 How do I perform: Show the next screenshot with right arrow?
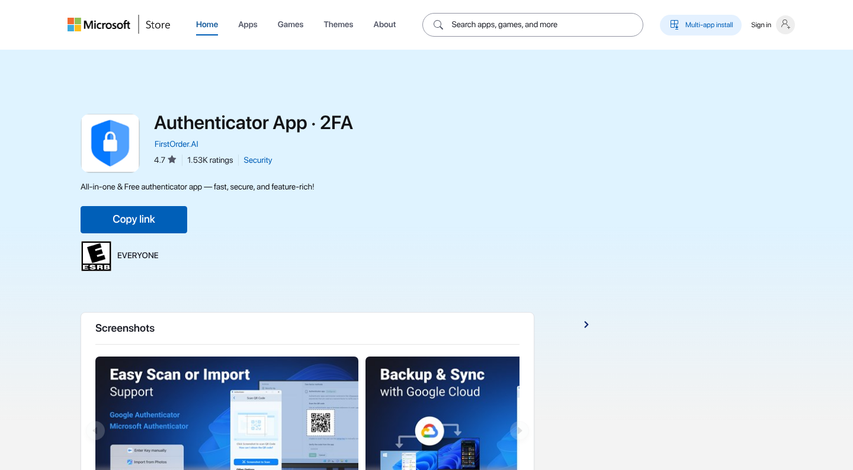tap(520, 430)
